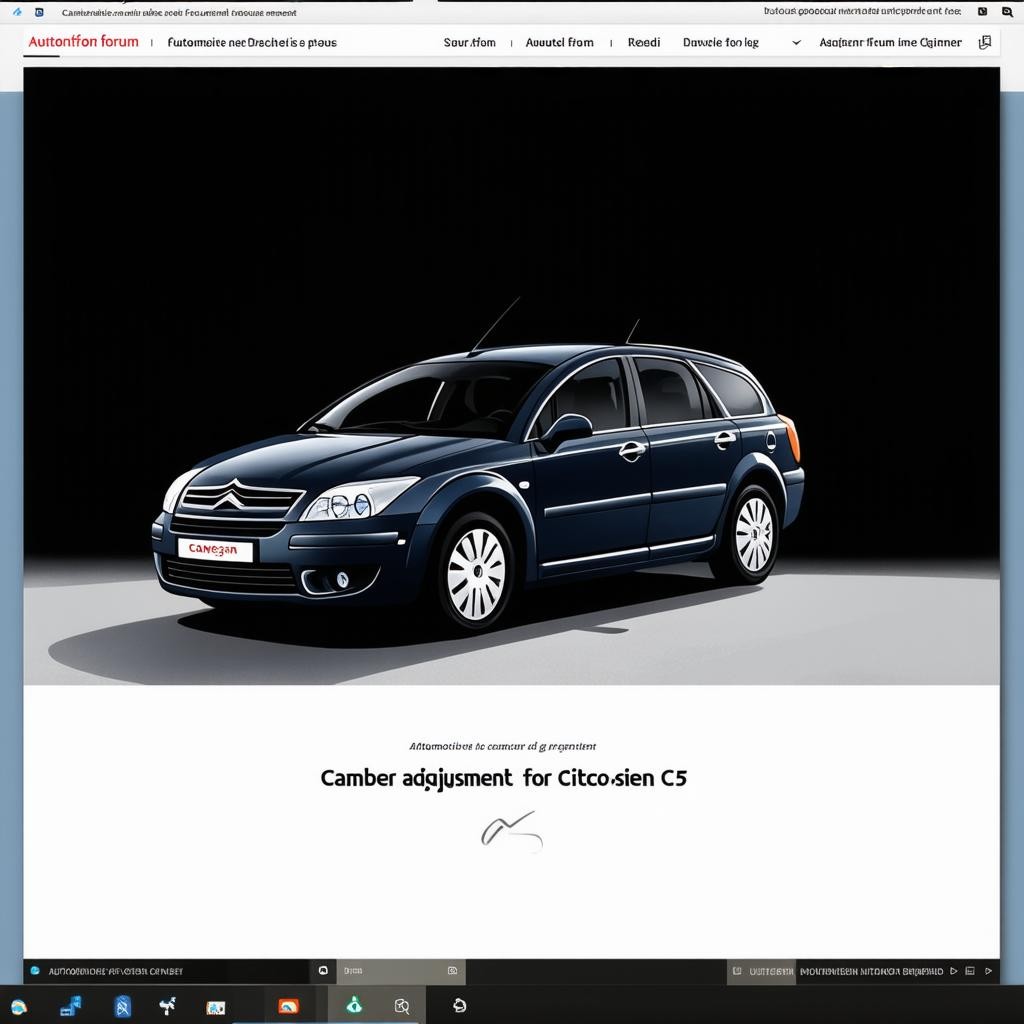Click the Camber adjustment for Citroen C5 heading

pos(503,778)
